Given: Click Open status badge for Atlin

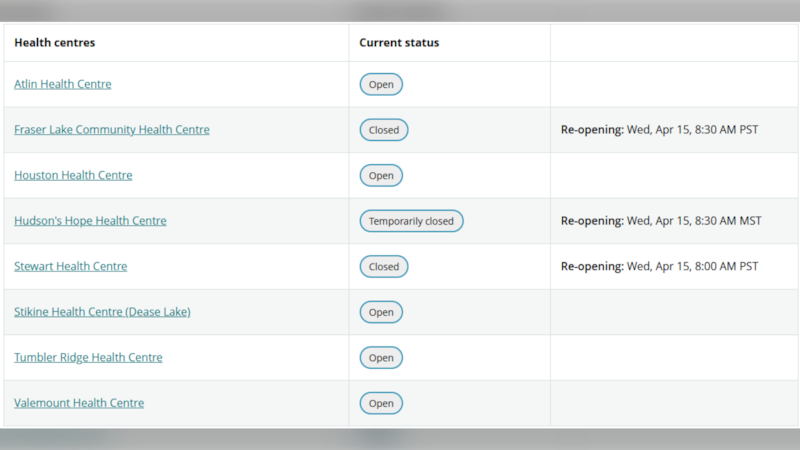Looking at the screenshot, I should pos(381,85).
